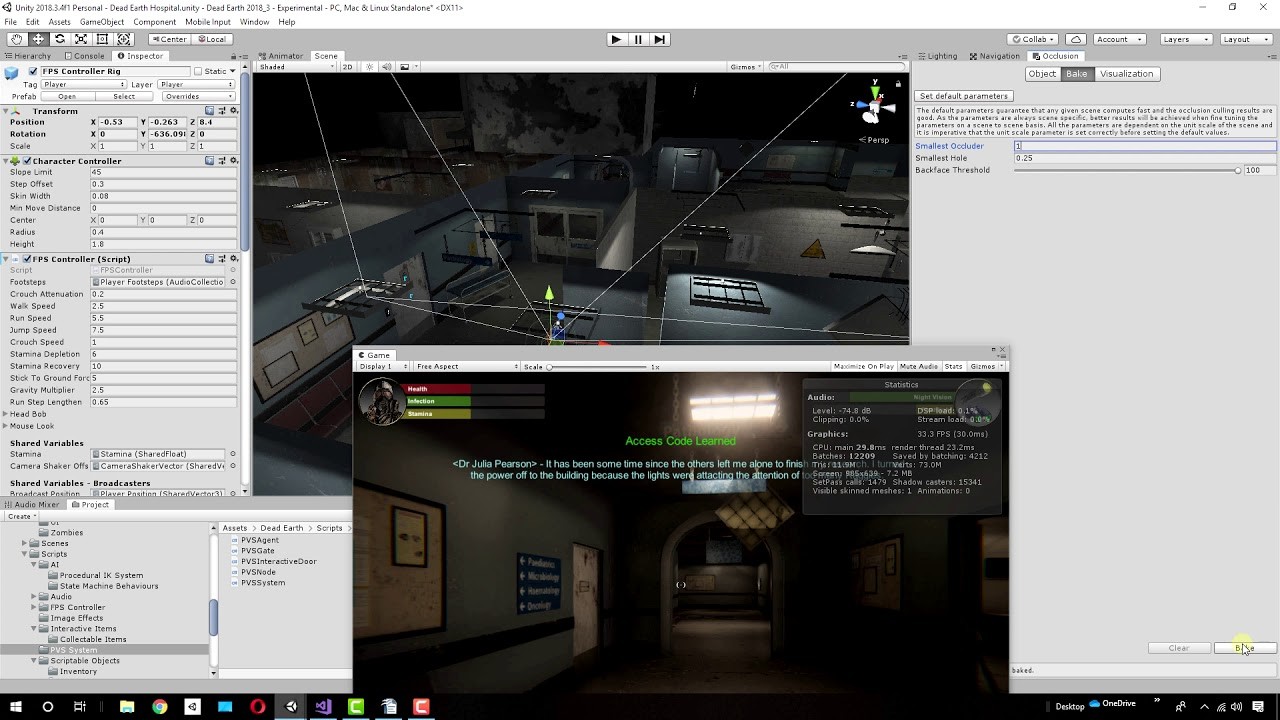The image size is (1280, 720).
Task: Switch to the Navigation tab
Action: coord(995,56)
